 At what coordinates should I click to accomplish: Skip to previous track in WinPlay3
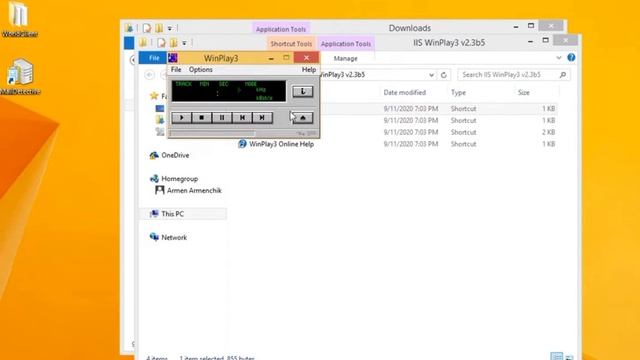click(x=242, y=118)
